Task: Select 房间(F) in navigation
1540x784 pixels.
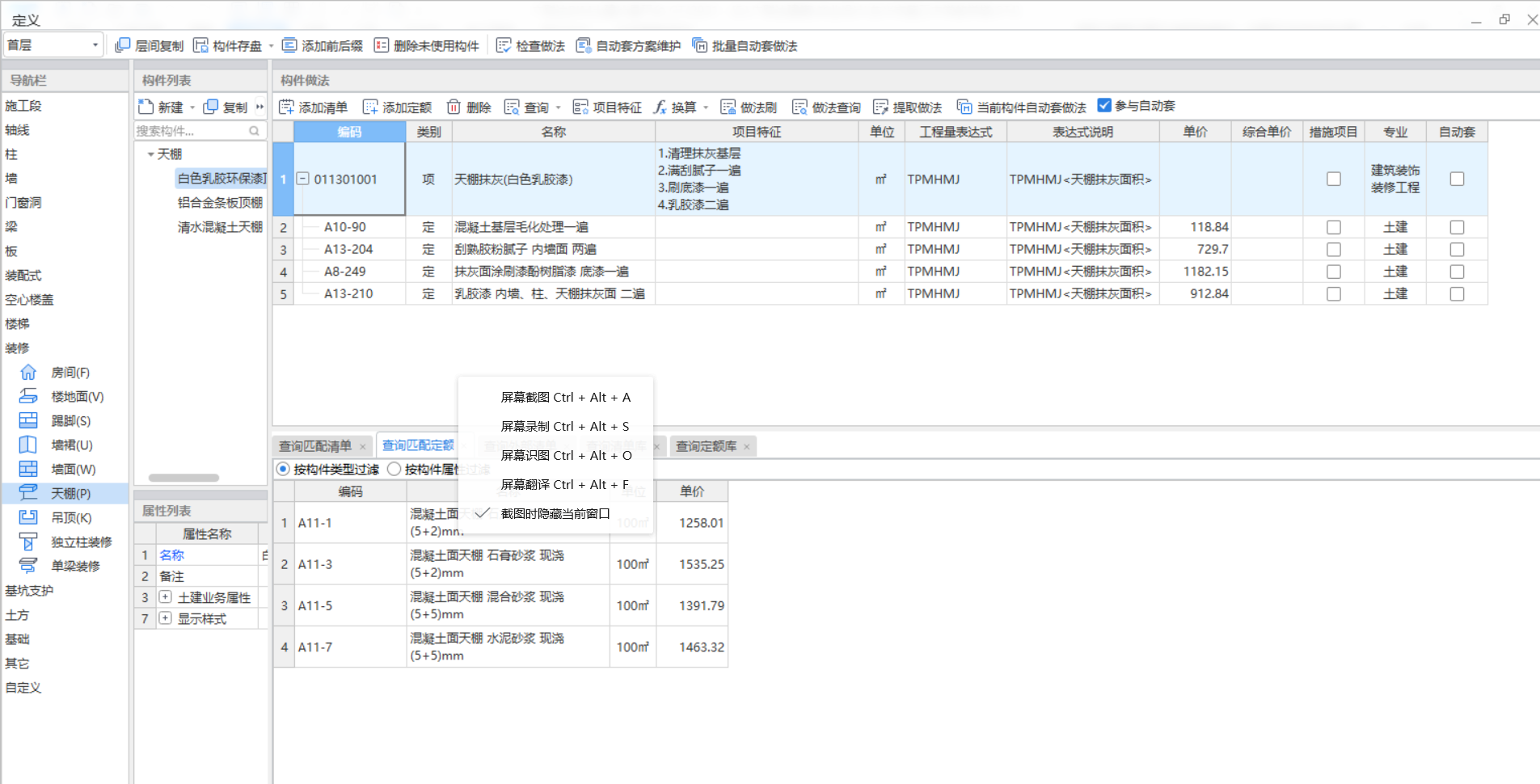Action: 71,372
